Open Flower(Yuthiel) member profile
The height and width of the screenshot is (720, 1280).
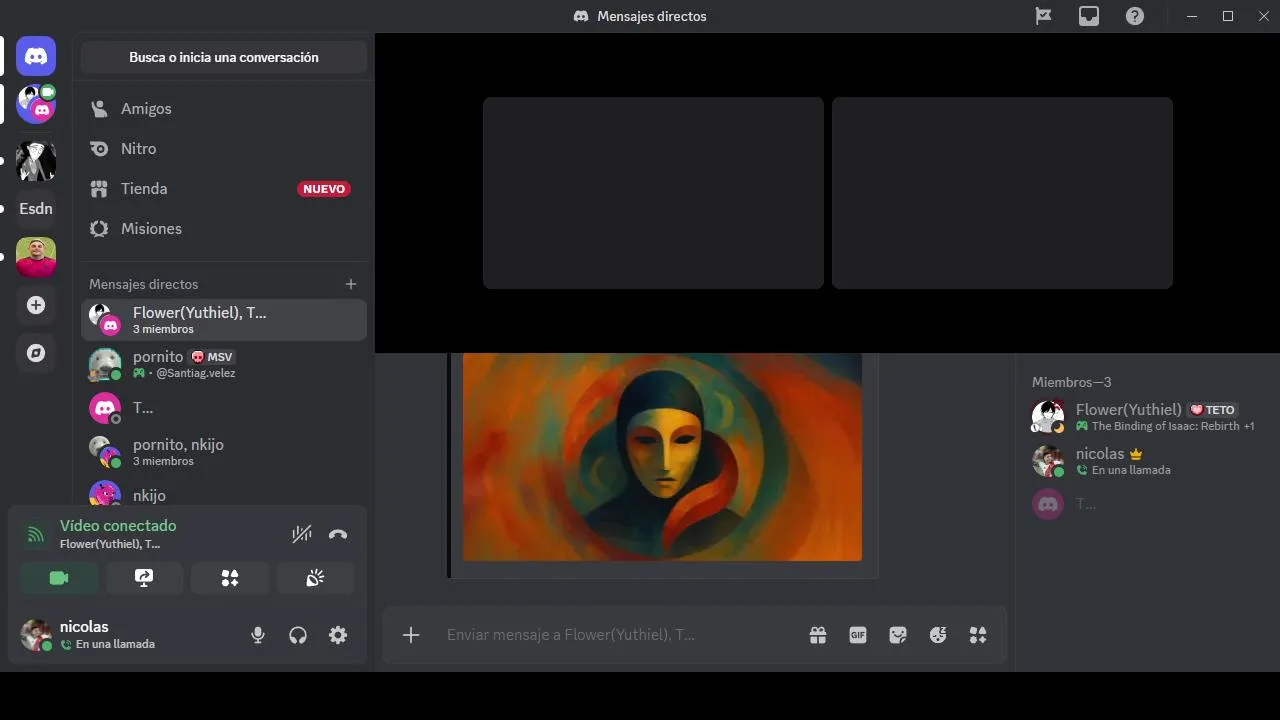tap(1147, 417)
